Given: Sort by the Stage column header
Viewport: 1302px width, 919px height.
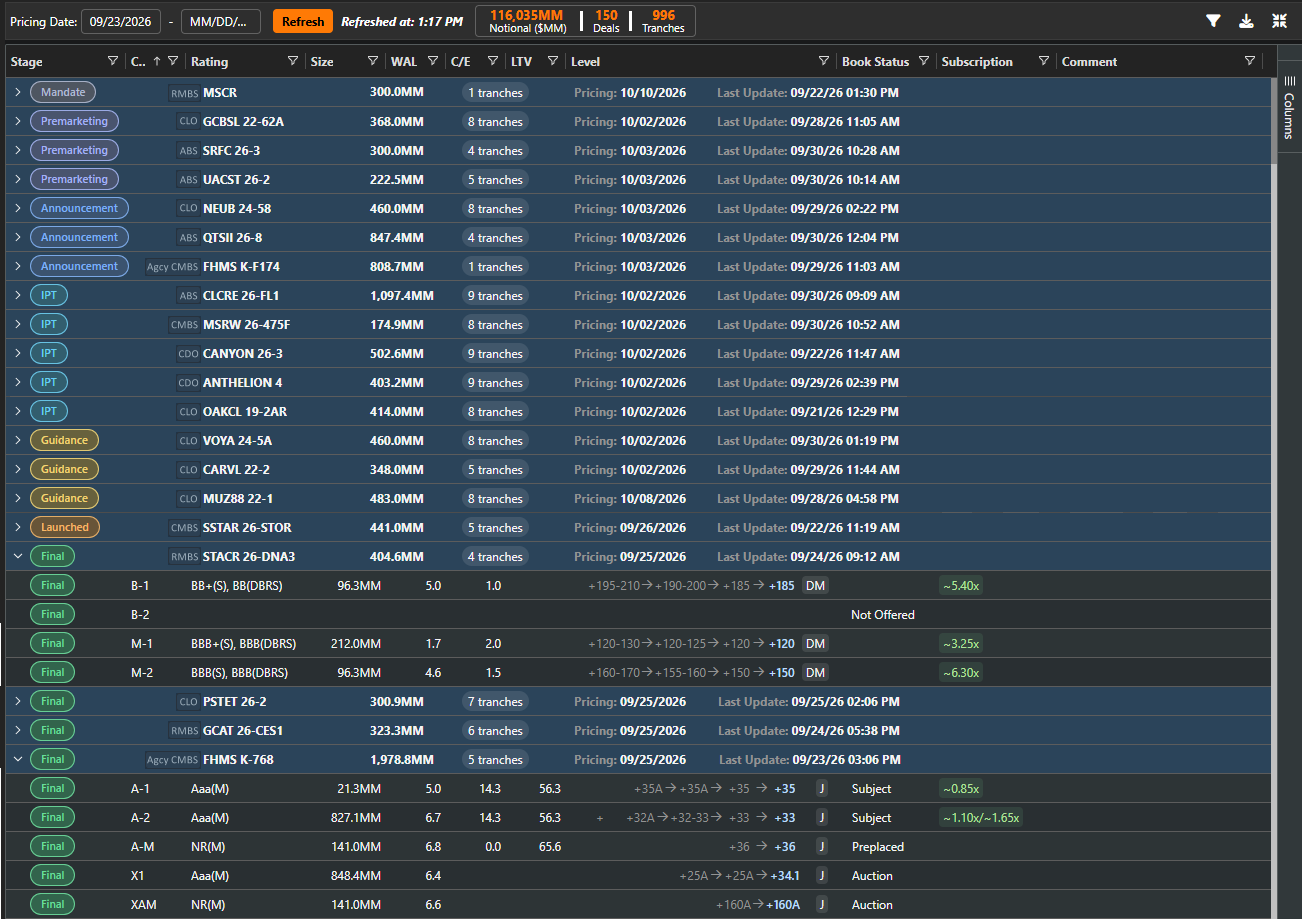Looking at the screenshot, I should (27, 62).
